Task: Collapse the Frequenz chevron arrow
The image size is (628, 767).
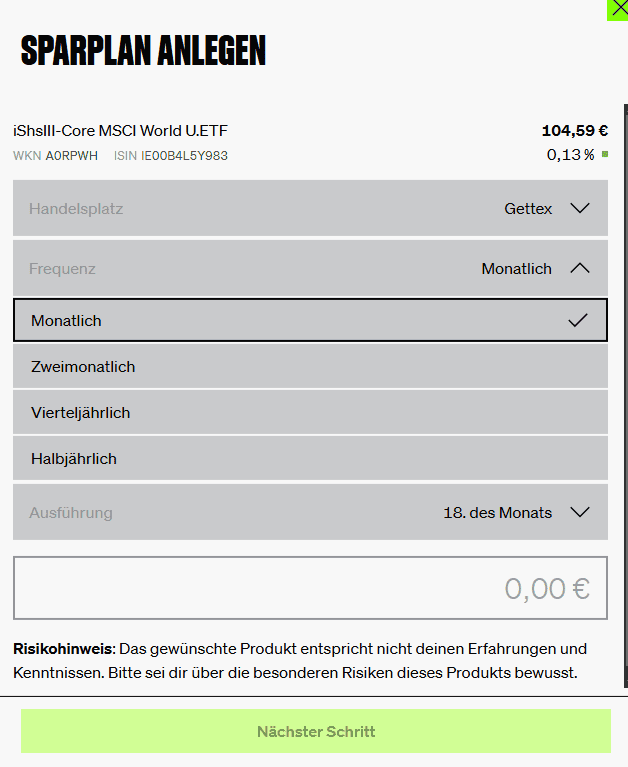Action: click(x=580, y=268)
